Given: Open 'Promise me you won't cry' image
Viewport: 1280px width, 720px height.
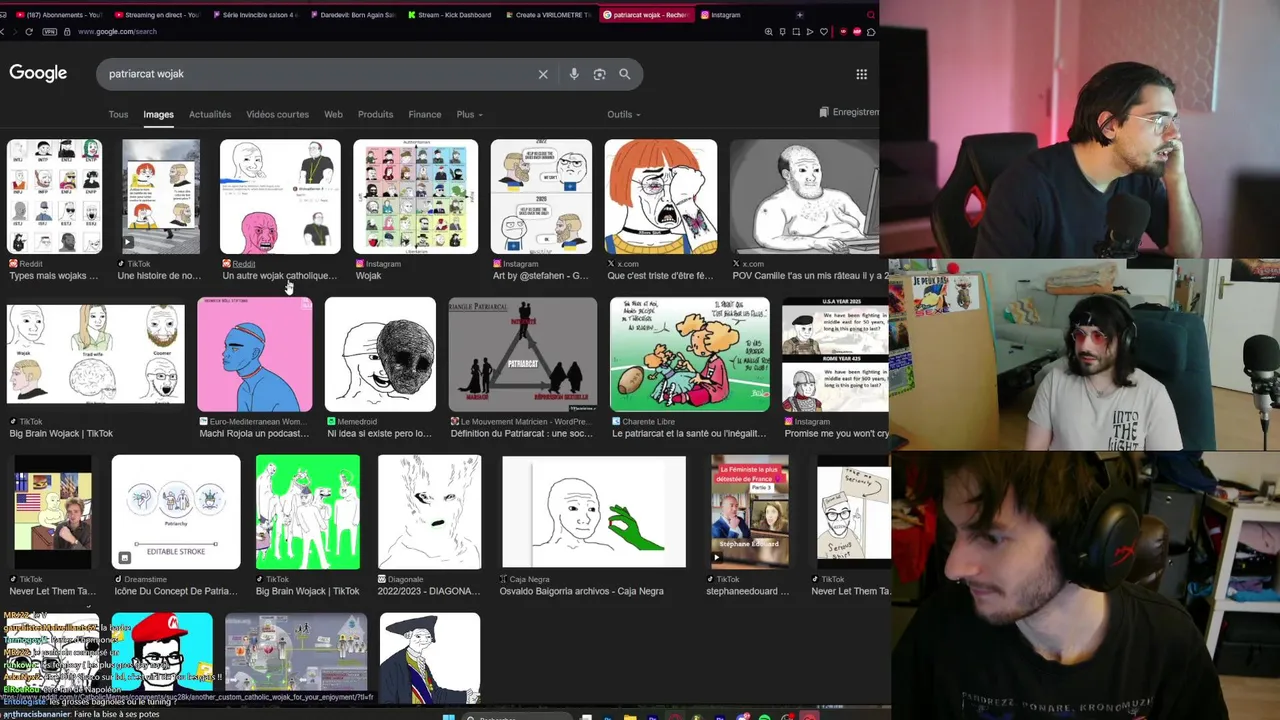Looking at the screenshot, I should pyautogui.click(x=835, y=354).
